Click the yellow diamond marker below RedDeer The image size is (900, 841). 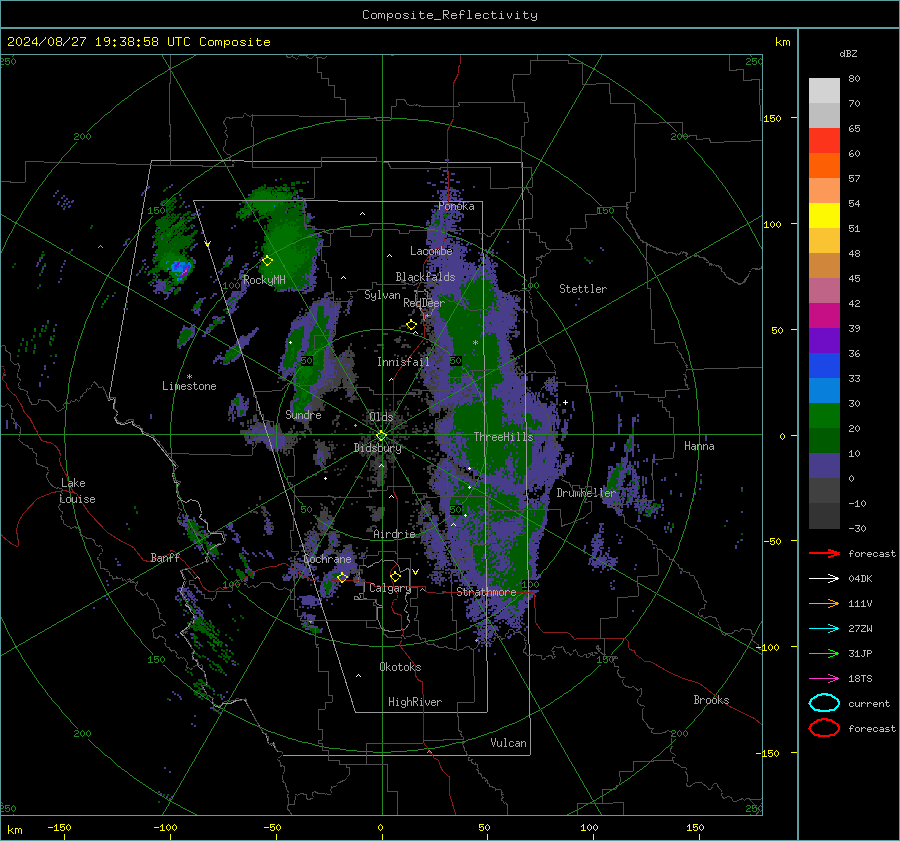(412, 325)
